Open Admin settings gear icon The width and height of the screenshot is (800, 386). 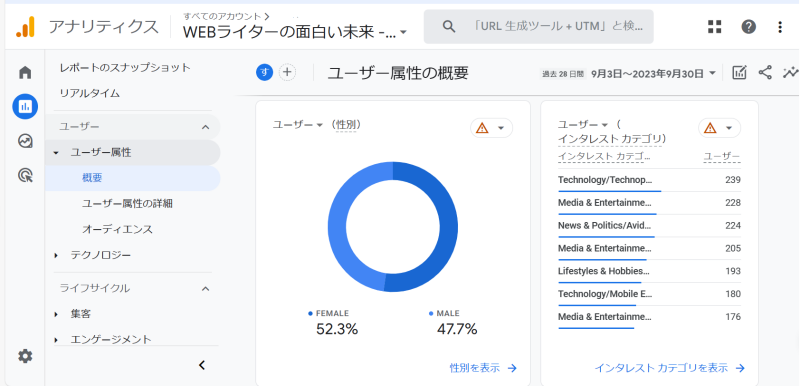pyautogui.click(x=25, y=356)
